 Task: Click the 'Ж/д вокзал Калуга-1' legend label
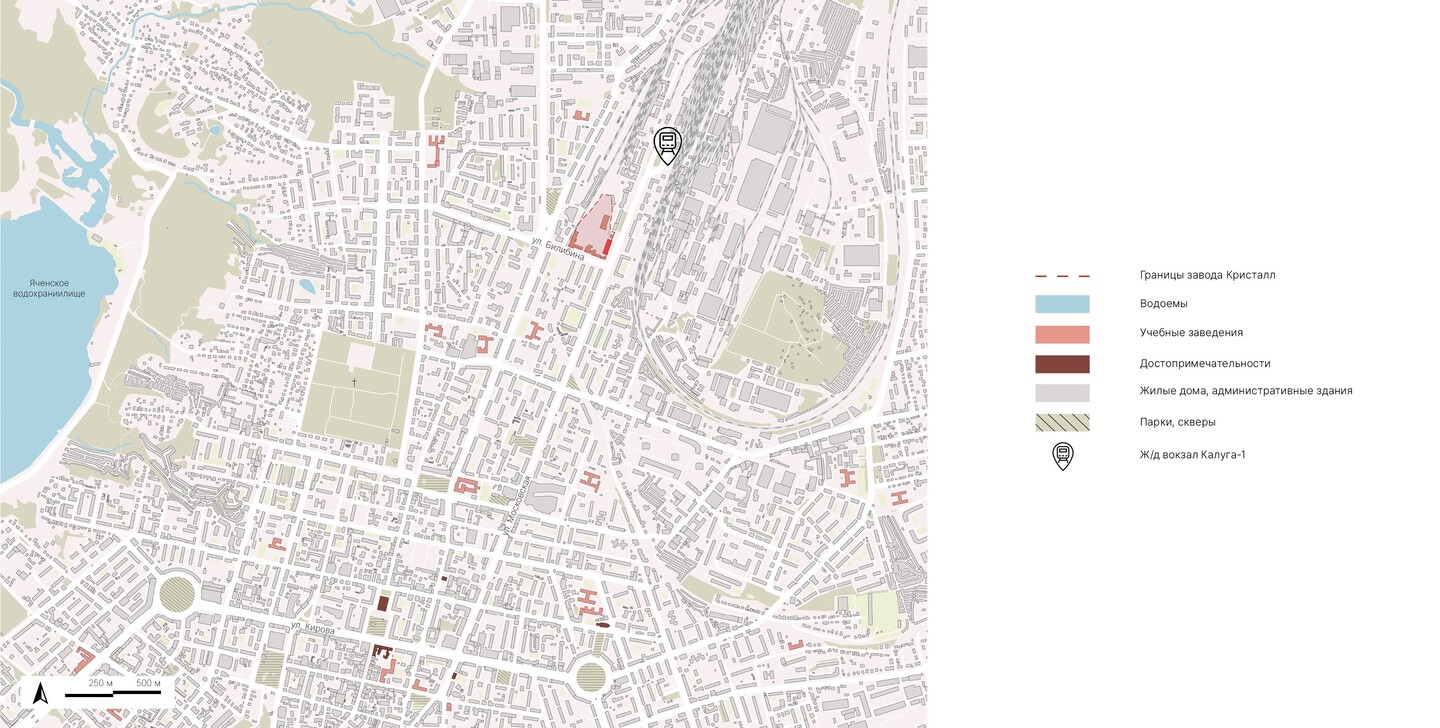coord(1192,455)
